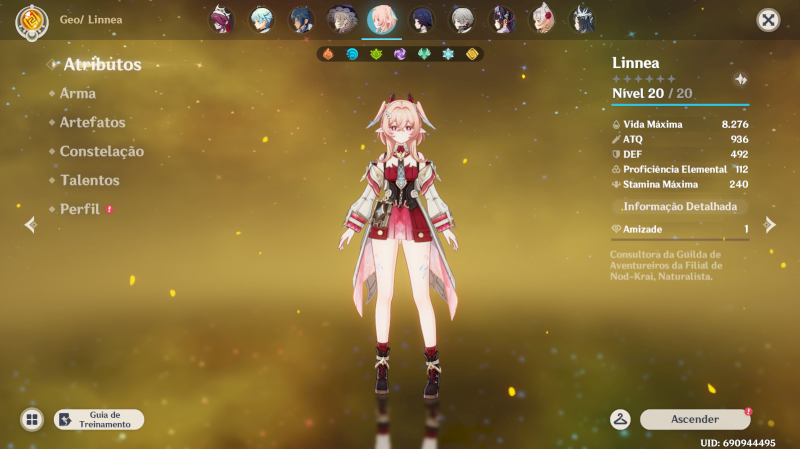
Task: Select the dark-haired character with pink flowers
Action: click(502, 19)
